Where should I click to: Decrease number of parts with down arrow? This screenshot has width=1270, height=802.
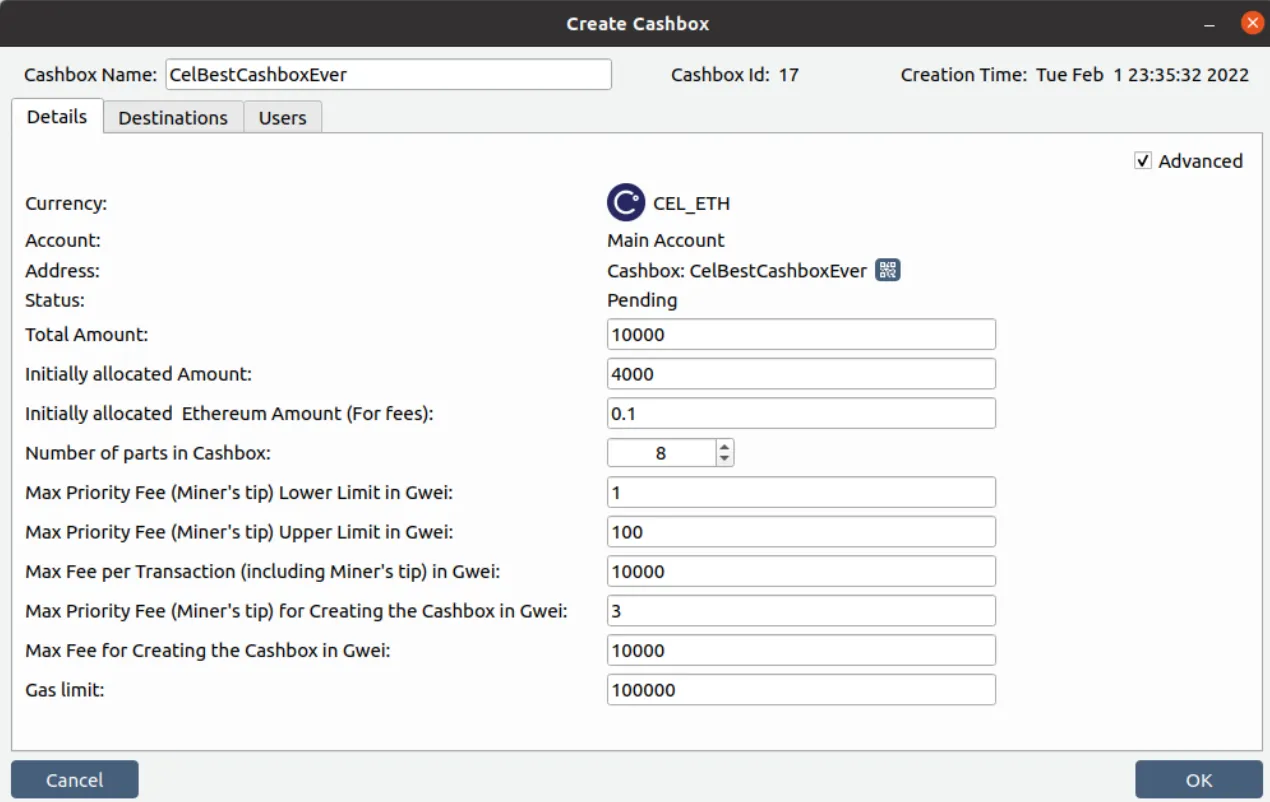[725, 460]
